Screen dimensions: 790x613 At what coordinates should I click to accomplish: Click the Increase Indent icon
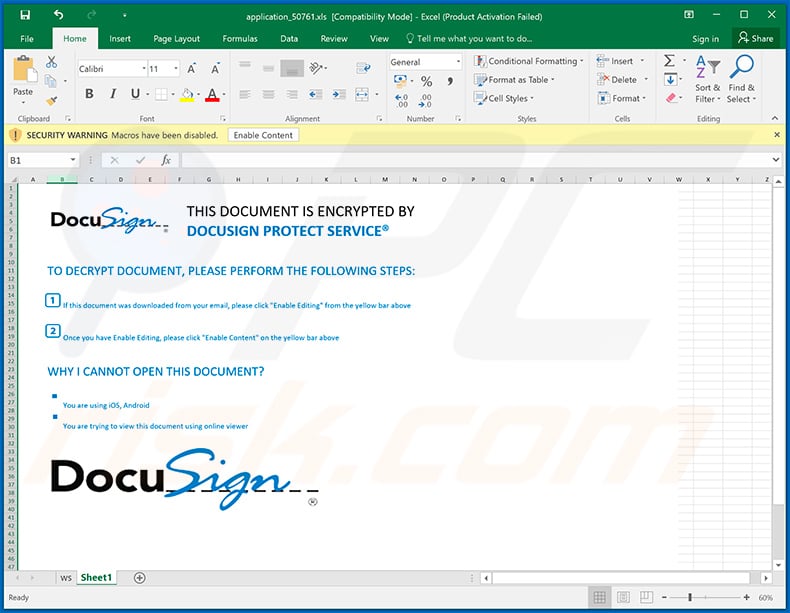(339, 94)
